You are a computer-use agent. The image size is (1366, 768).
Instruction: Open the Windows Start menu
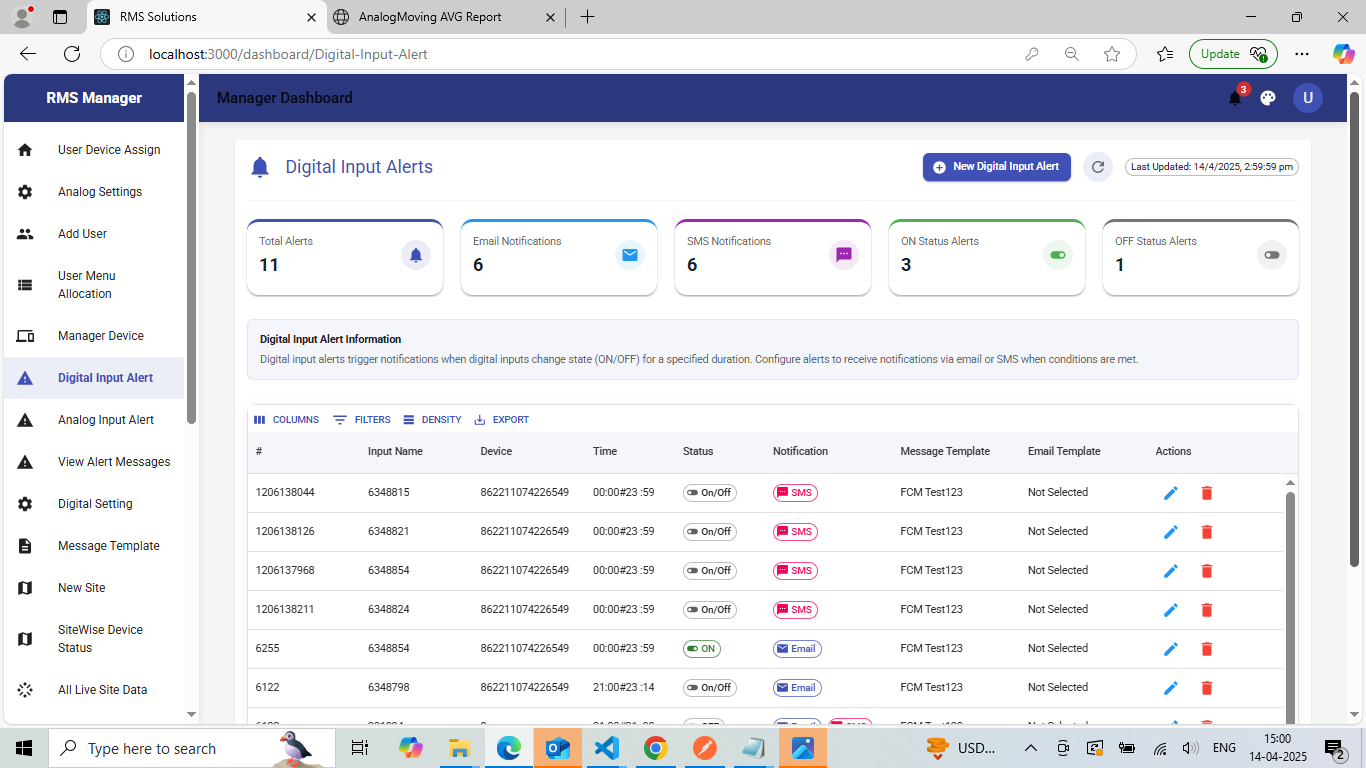point(24,748)
